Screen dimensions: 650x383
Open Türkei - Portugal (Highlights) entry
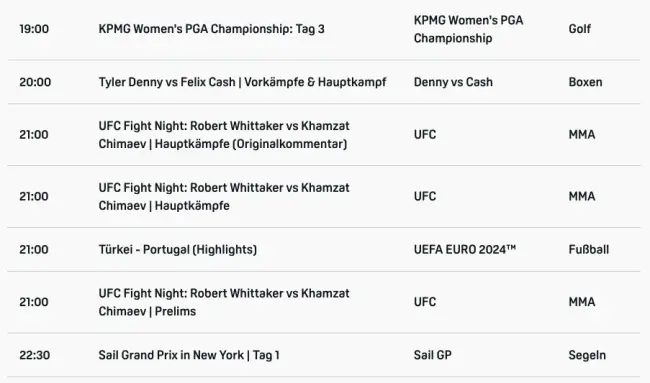pyautogui.click(x=177, y=250)
